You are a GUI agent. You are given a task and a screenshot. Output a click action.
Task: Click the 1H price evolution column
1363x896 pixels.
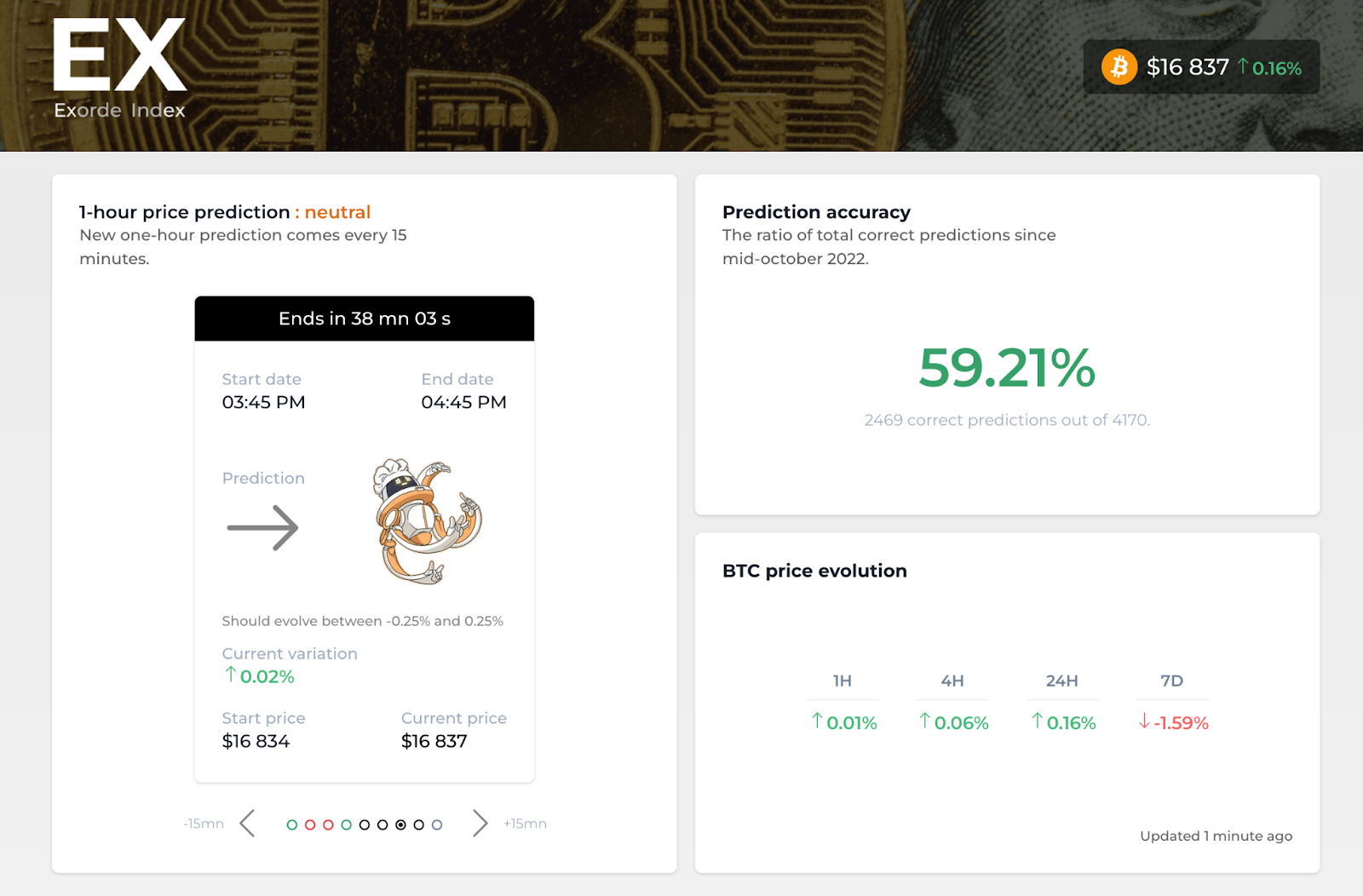[843, 703]
